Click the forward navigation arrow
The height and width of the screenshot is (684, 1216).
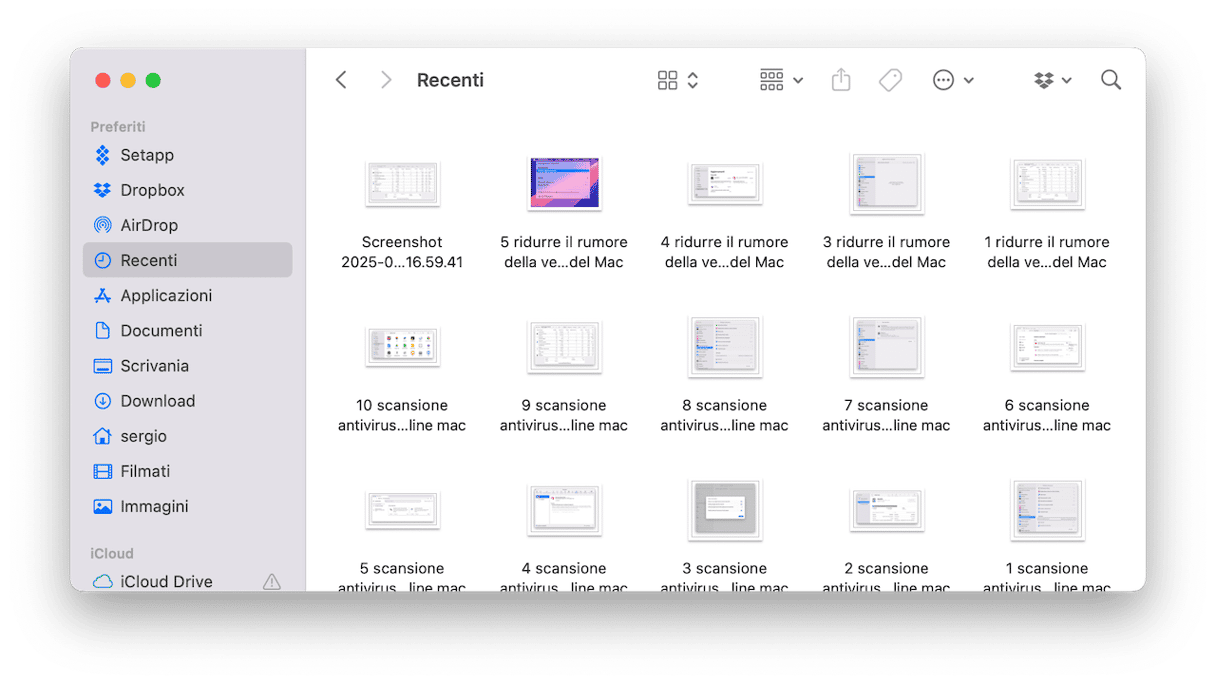pyautogui.click(x=386, y=80)
